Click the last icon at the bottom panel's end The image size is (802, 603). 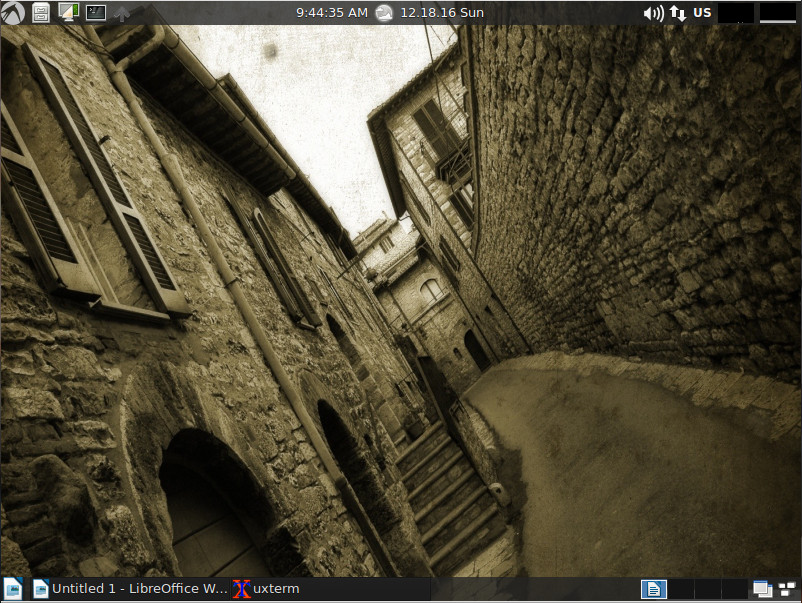787,589
